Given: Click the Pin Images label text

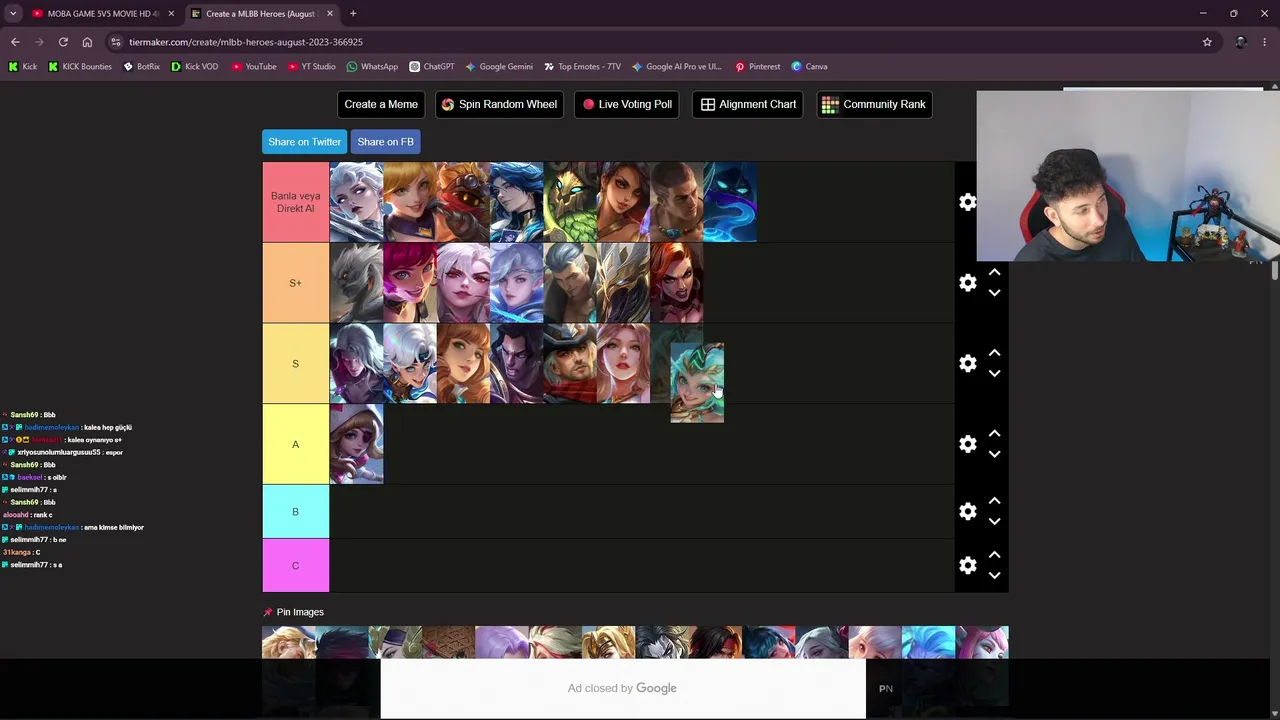Looking at the screenshot, I should [x=300, y=612].
